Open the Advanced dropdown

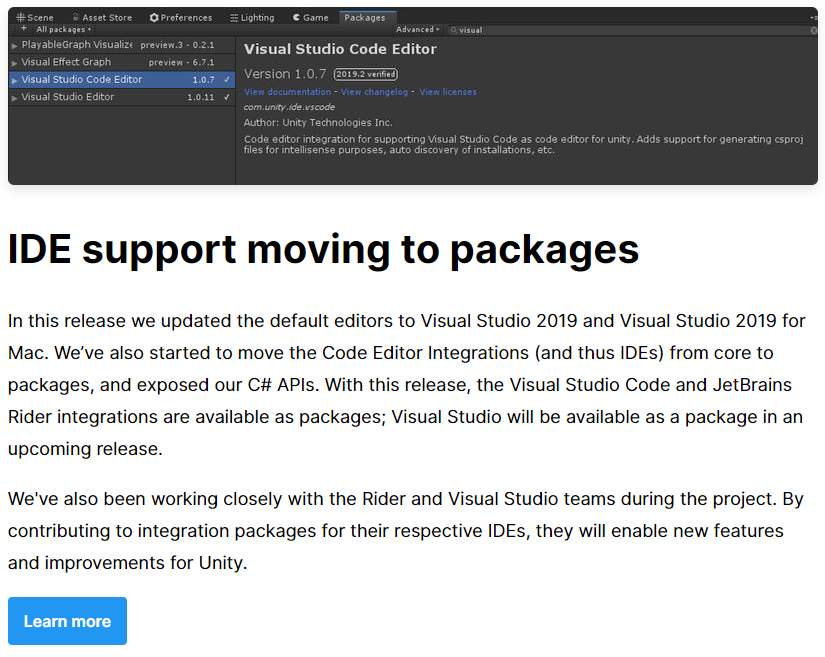click(418, 29)
